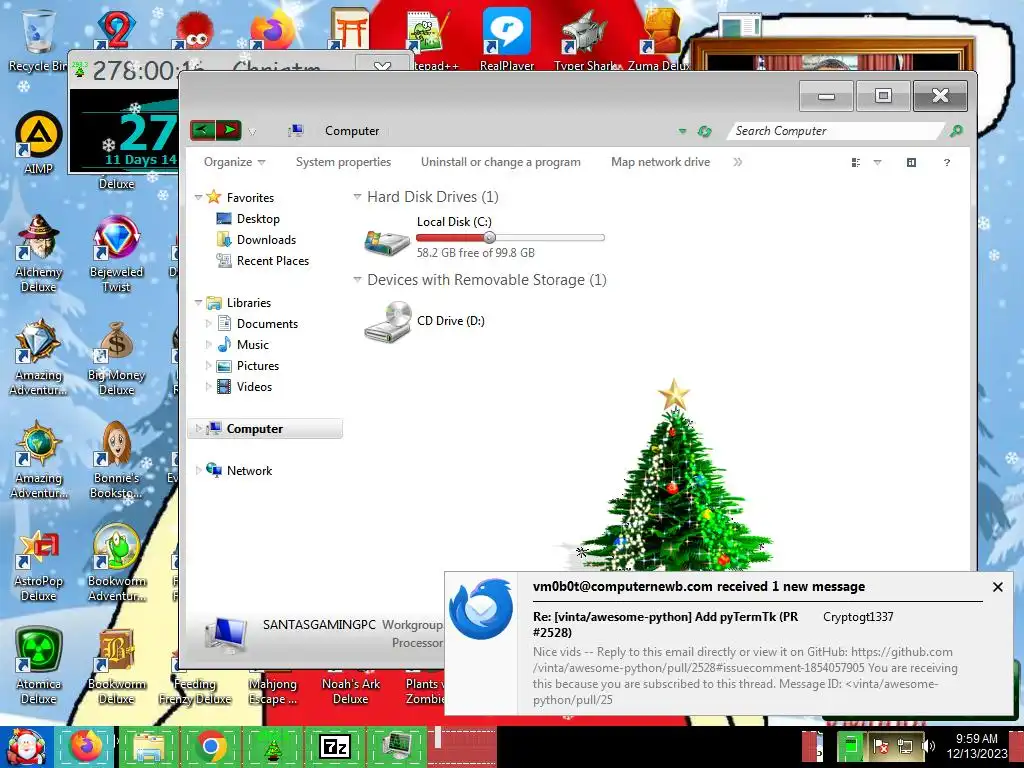Open the view options dropdown arrow
Image resolution: width=1024 pixels, height=768 pixels.
click(x=877, y=163)
